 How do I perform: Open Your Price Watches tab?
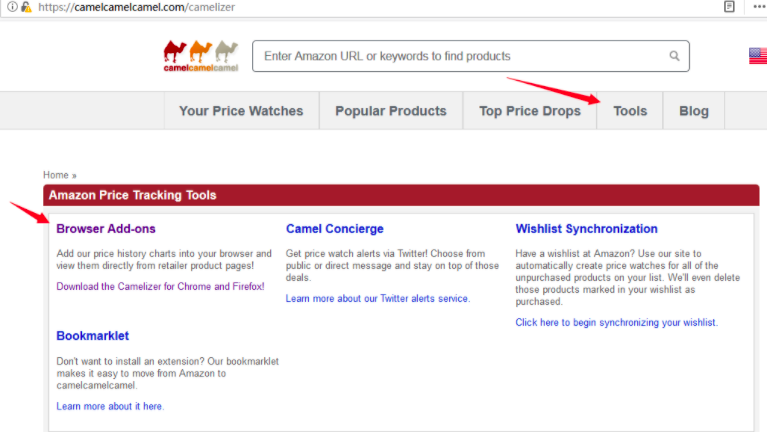click(241, 111)
